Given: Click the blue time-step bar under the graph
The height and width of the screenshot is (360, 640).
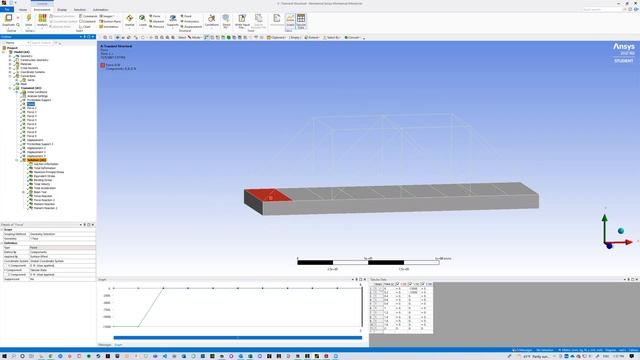Looking at the screenshot, I should coord(238,338).
